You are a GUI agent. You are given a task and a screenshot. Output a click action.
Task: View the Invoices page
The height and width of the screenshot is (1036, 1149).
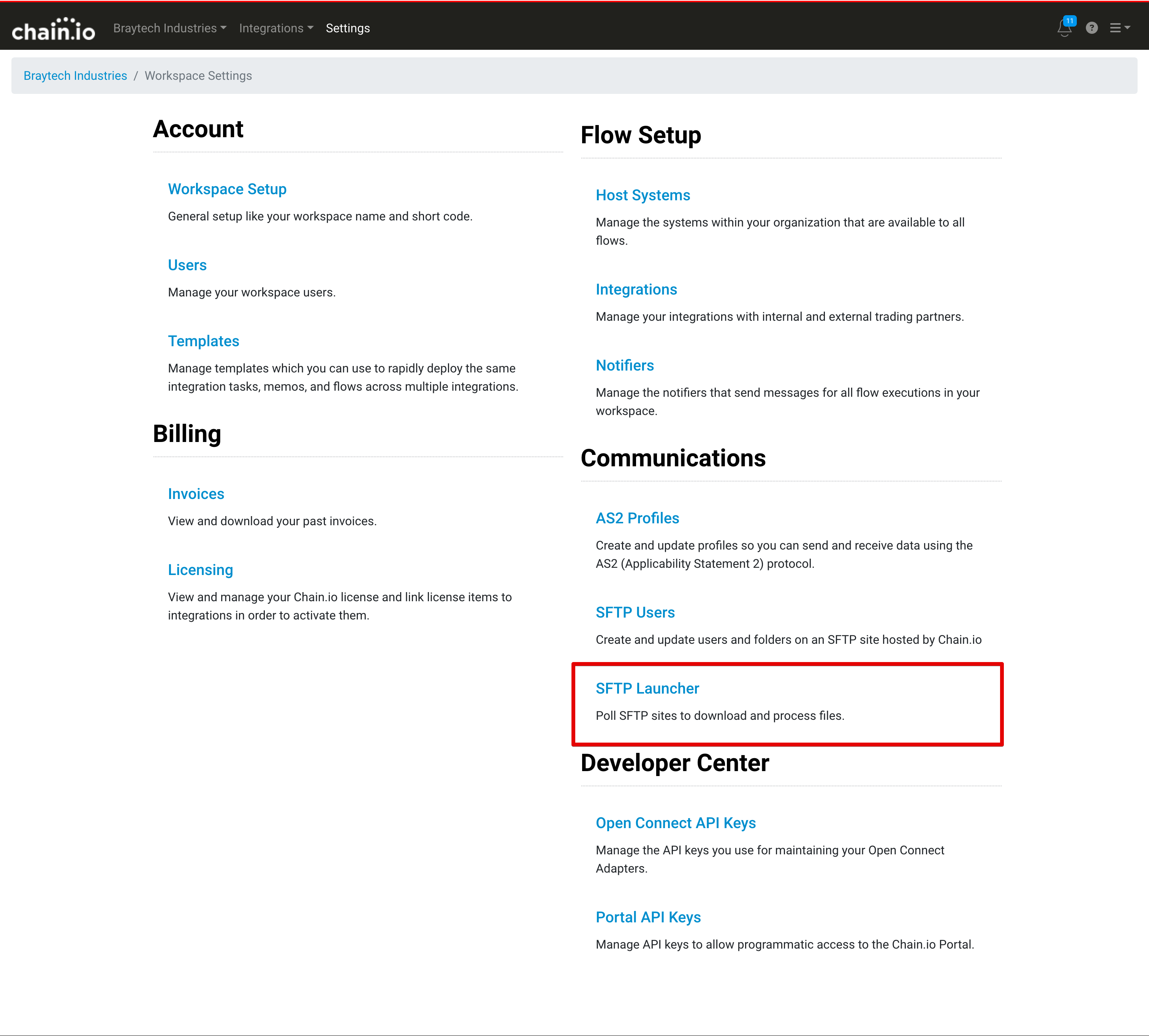point(196,494)
